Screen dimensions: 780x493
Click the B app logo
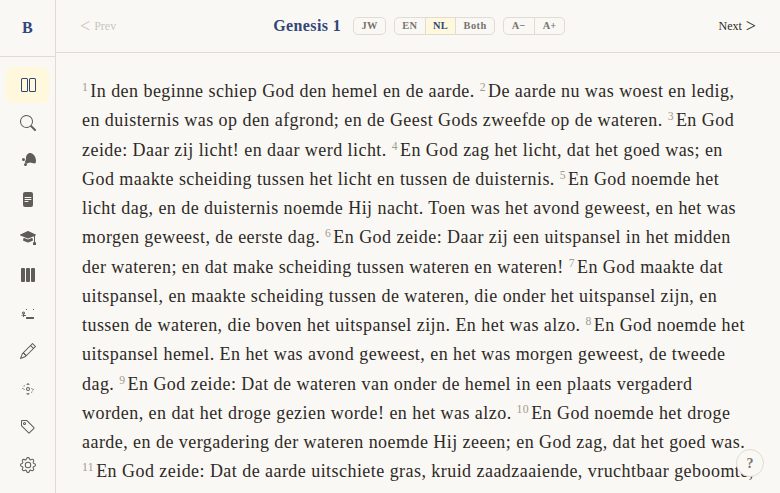click(27, 27)
